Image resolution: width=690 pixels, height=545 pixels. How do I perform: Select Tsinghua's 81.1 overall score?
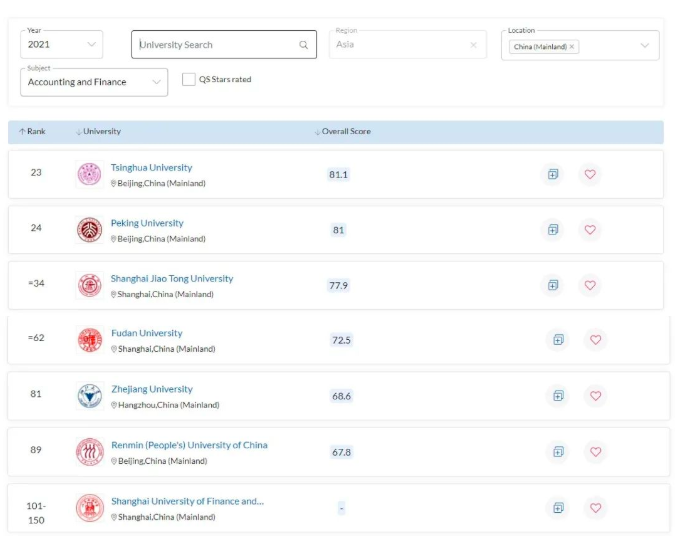(x=338, y=175)
